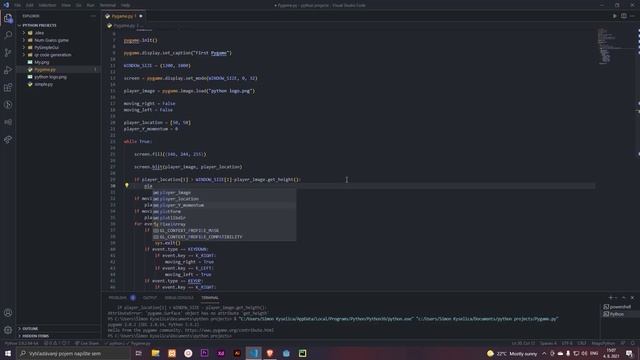The image size is (640, 360).
Task: Click the Split Editor icon
Action: coord(624,16)
